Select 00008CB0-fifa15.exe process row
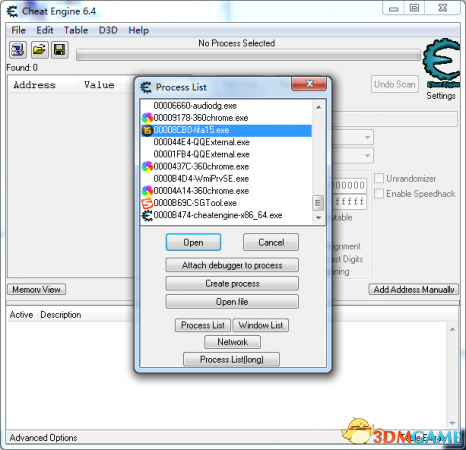Image resolution: width=466 pixels, height=450 pixels. (x=227, y=130)
